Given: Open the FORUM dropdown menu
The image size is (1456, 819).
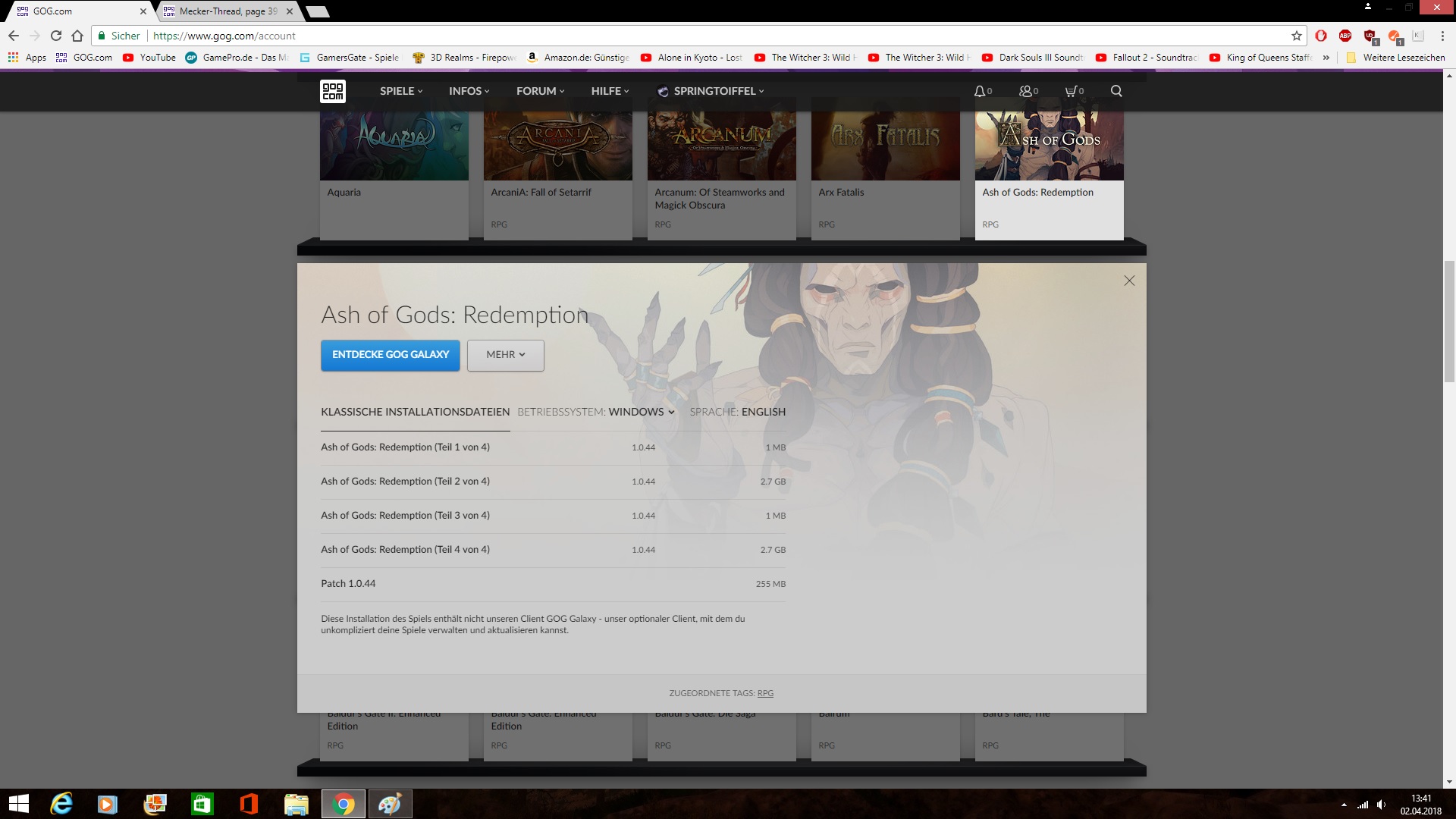Looking at the screenshot, I should (540, 91).
